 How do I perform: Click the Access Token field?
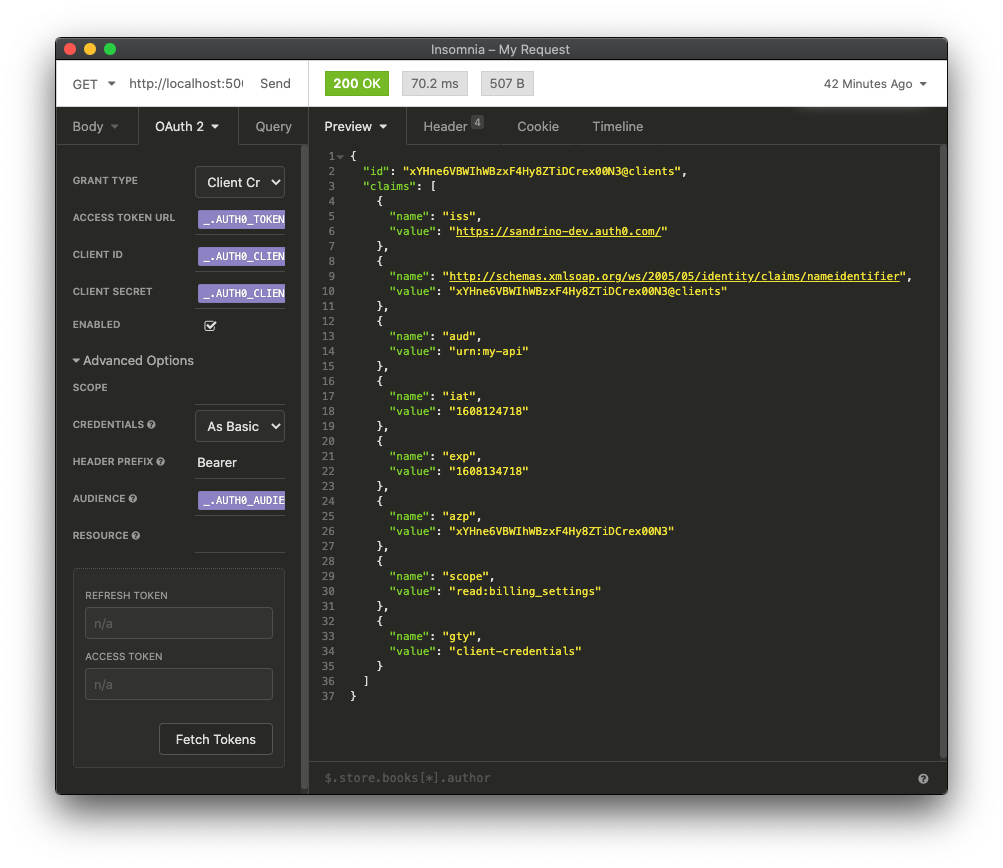point(178,684)
